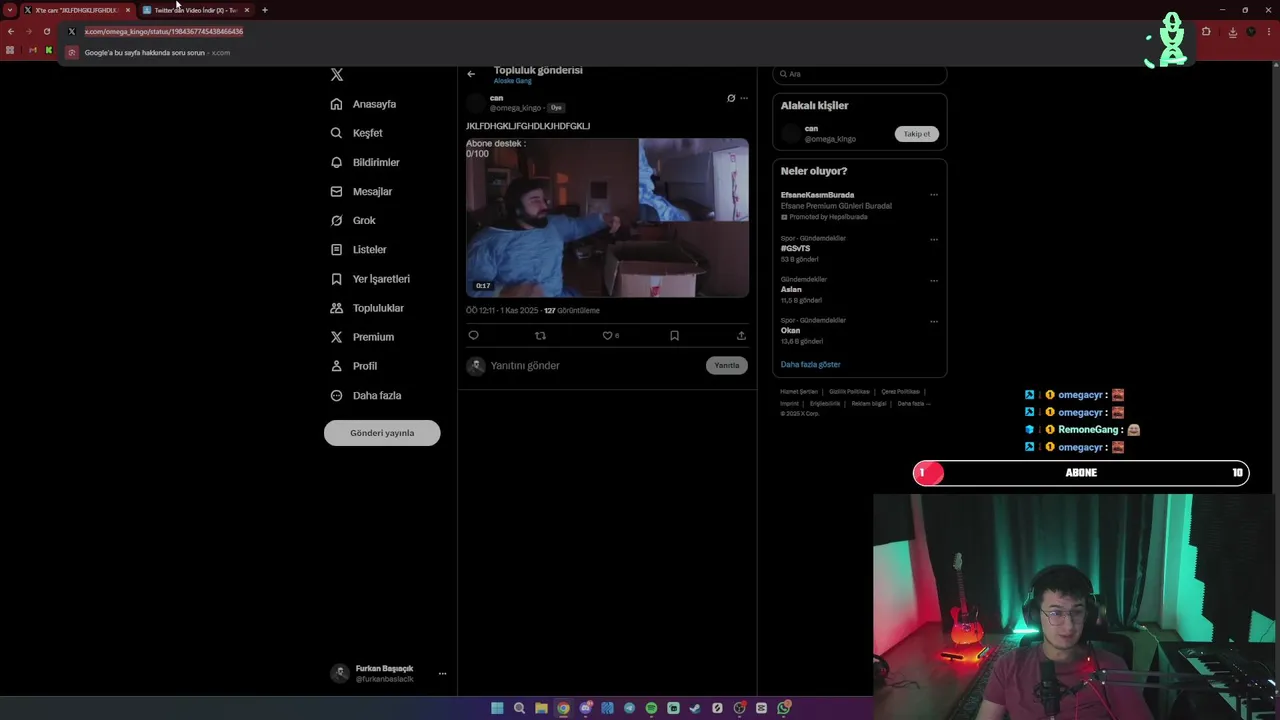Open the Gmail bookmark icon
This screenshot has height=720, width=1280.
(33, 50)
